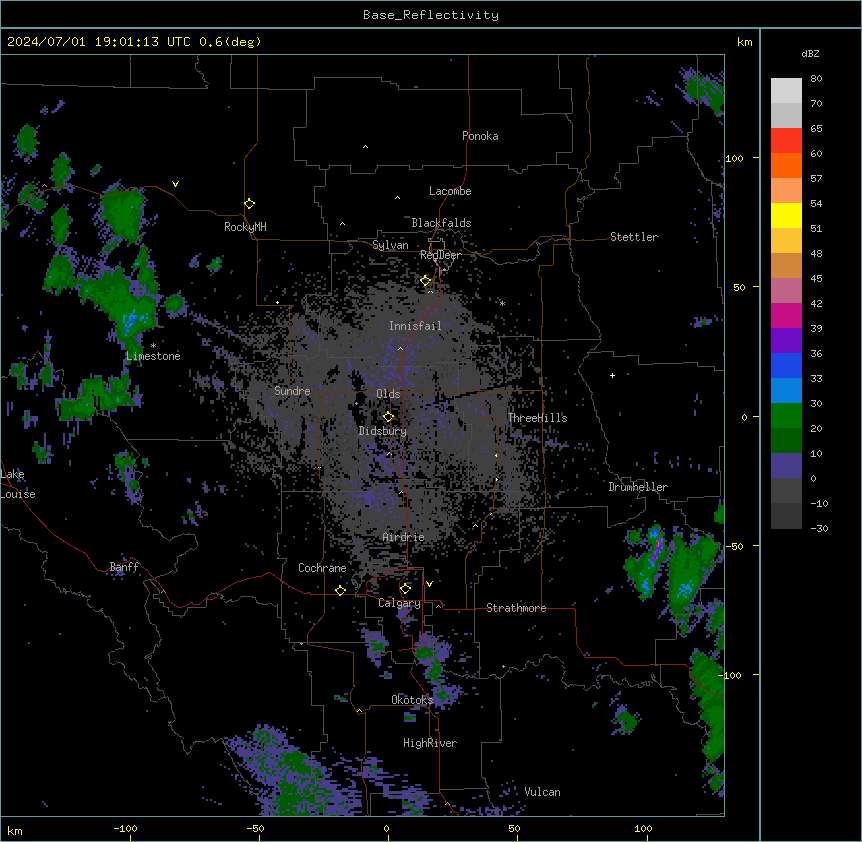Click the Stettler town label
Image resolution: width=862 pixels, height=842 pixels.
[x=633, y=237]
